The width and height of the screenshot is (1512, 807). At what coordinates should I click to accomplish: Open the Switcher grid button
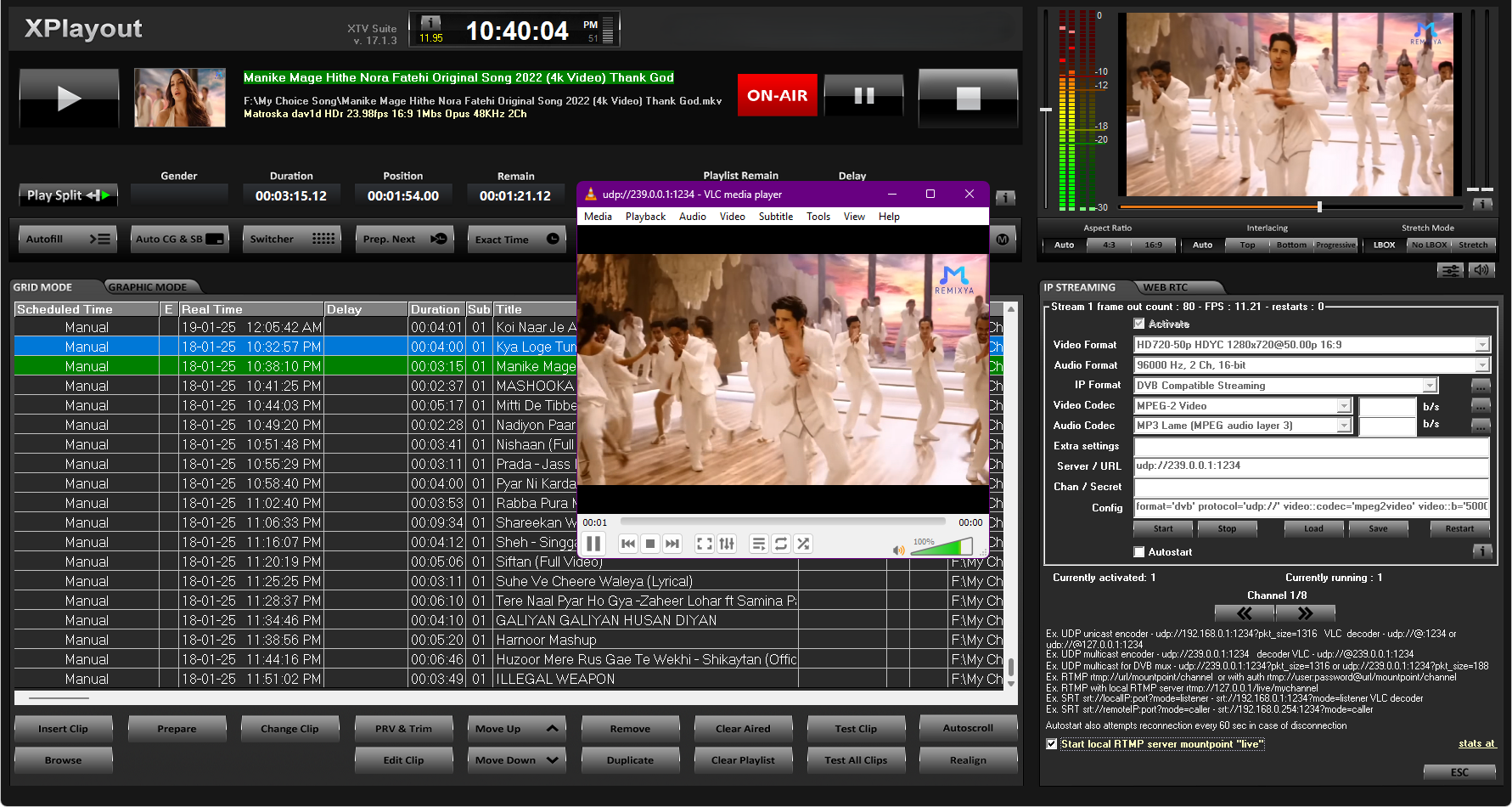[291, 240]
